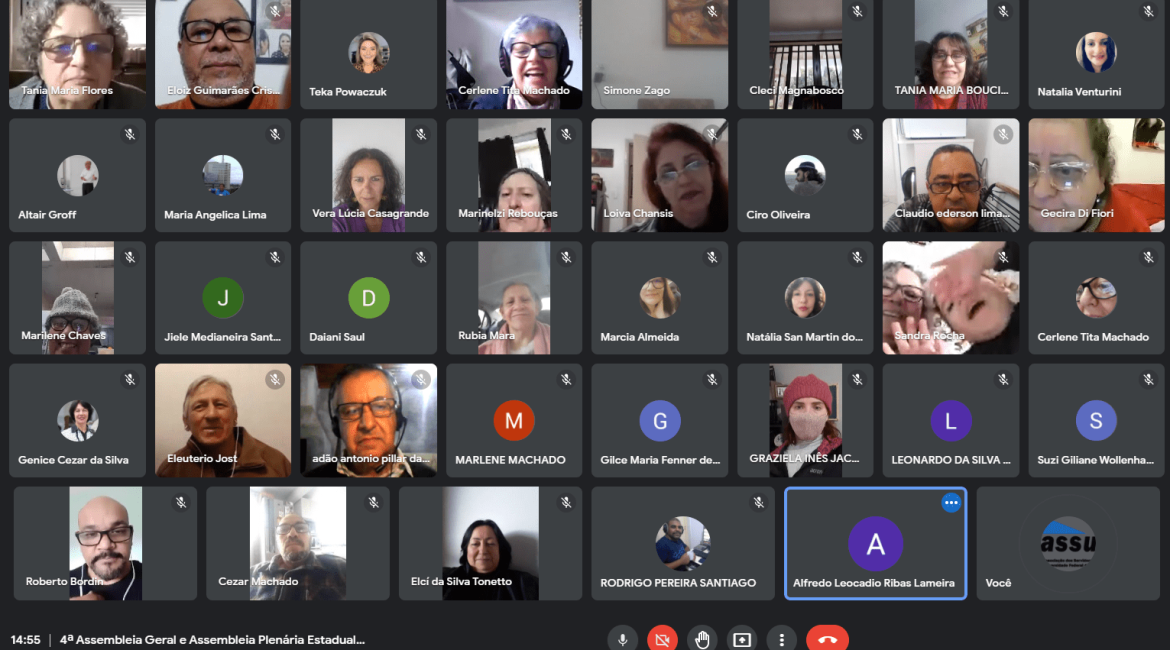Viewport: 1170px width, 650px height.
Task: Click the muted mic icon on Rodrigo Pereira Santiago's tile
Action: point(758,502)
